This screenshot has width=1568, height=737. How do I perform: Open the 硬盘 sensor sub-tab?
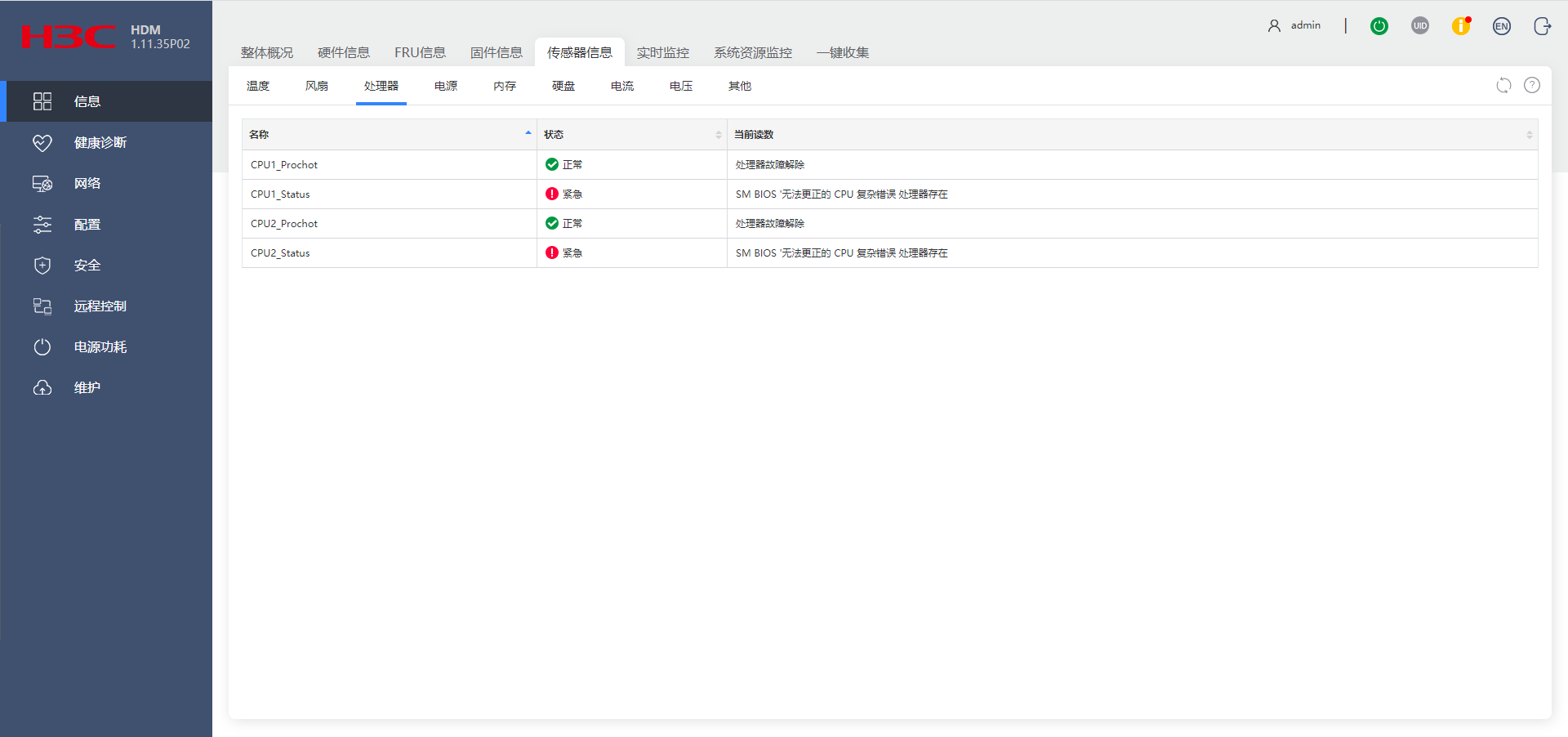563,86
